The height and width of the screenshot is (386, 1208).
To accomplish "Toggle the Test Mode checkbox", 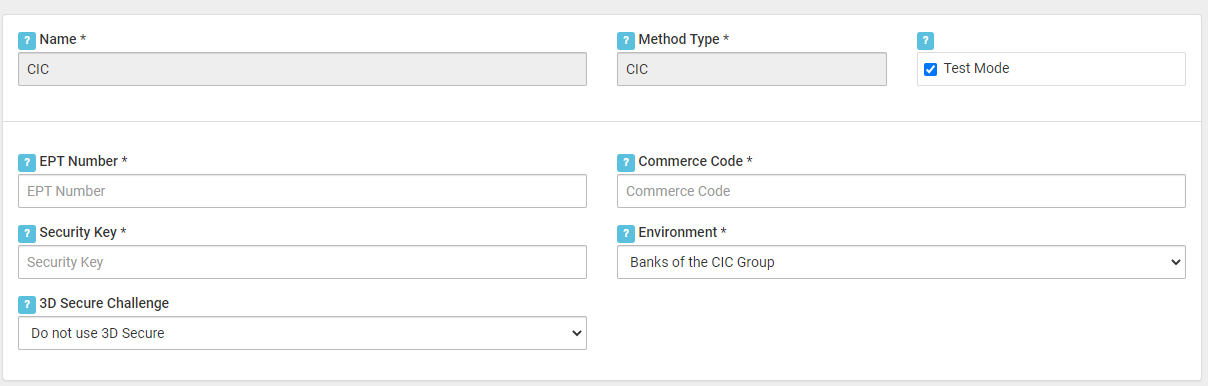I will point(930,69).
